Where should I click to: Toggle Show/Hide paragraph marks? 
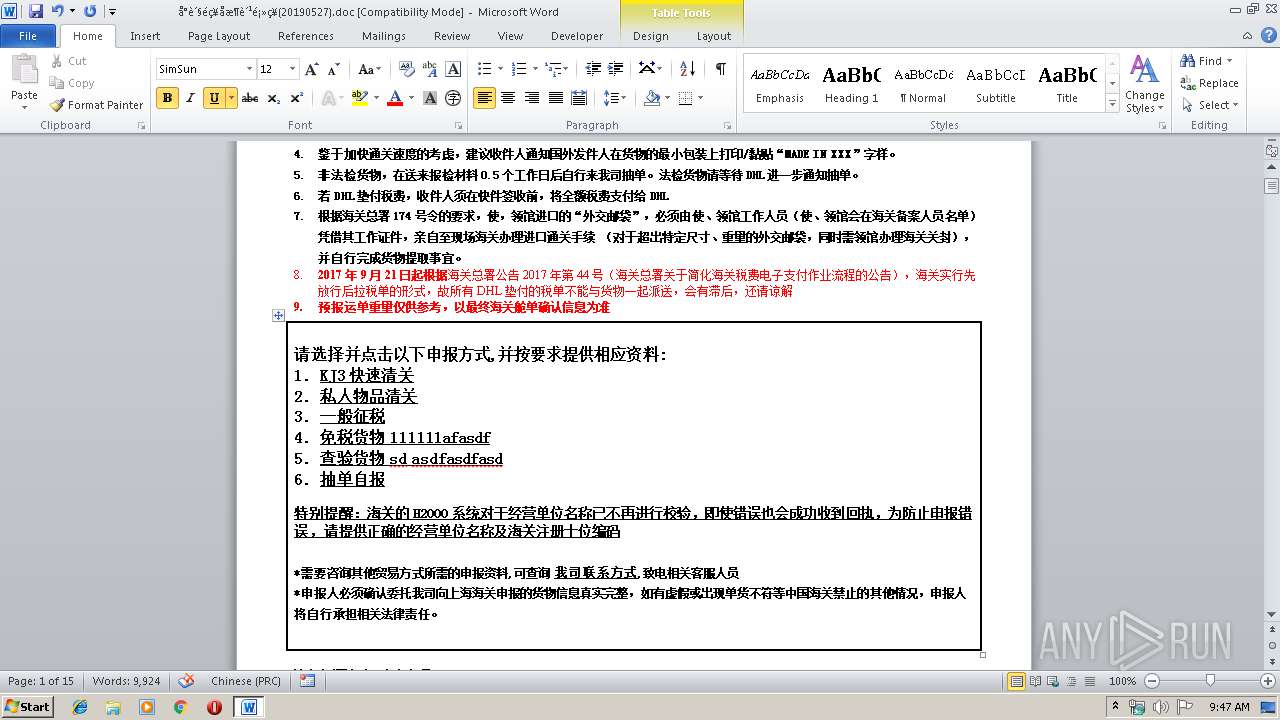click(720, 69)
